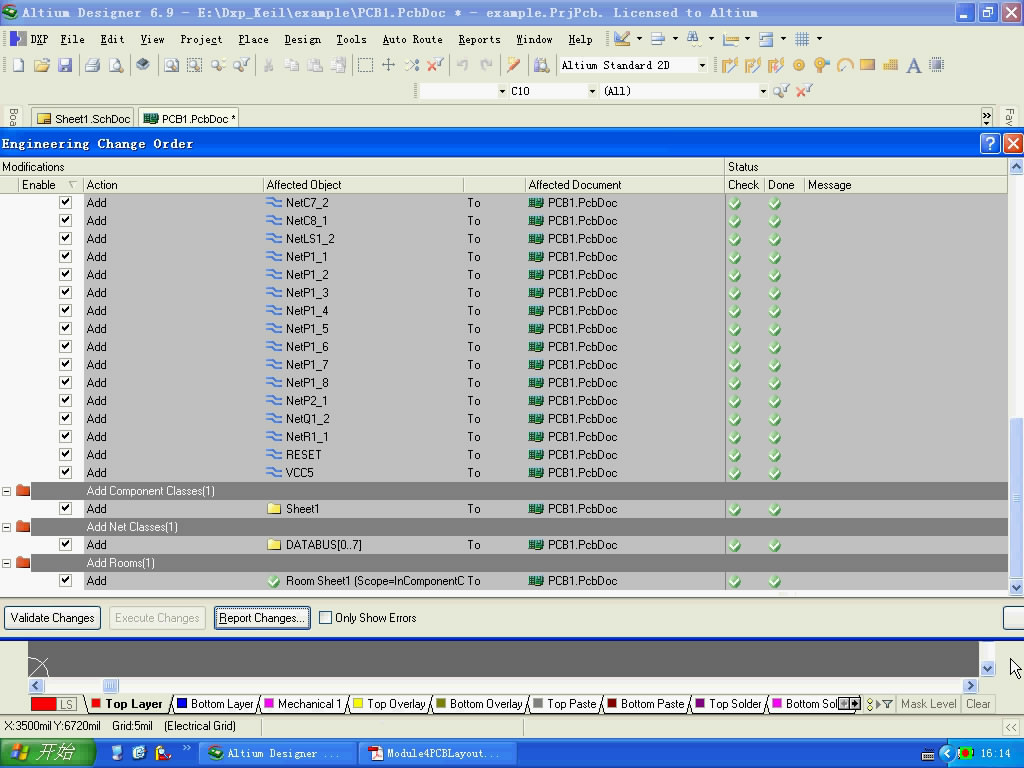The image size is (1024, 768).
Task: Open the Design menu
Action: [x=302, y=39]
